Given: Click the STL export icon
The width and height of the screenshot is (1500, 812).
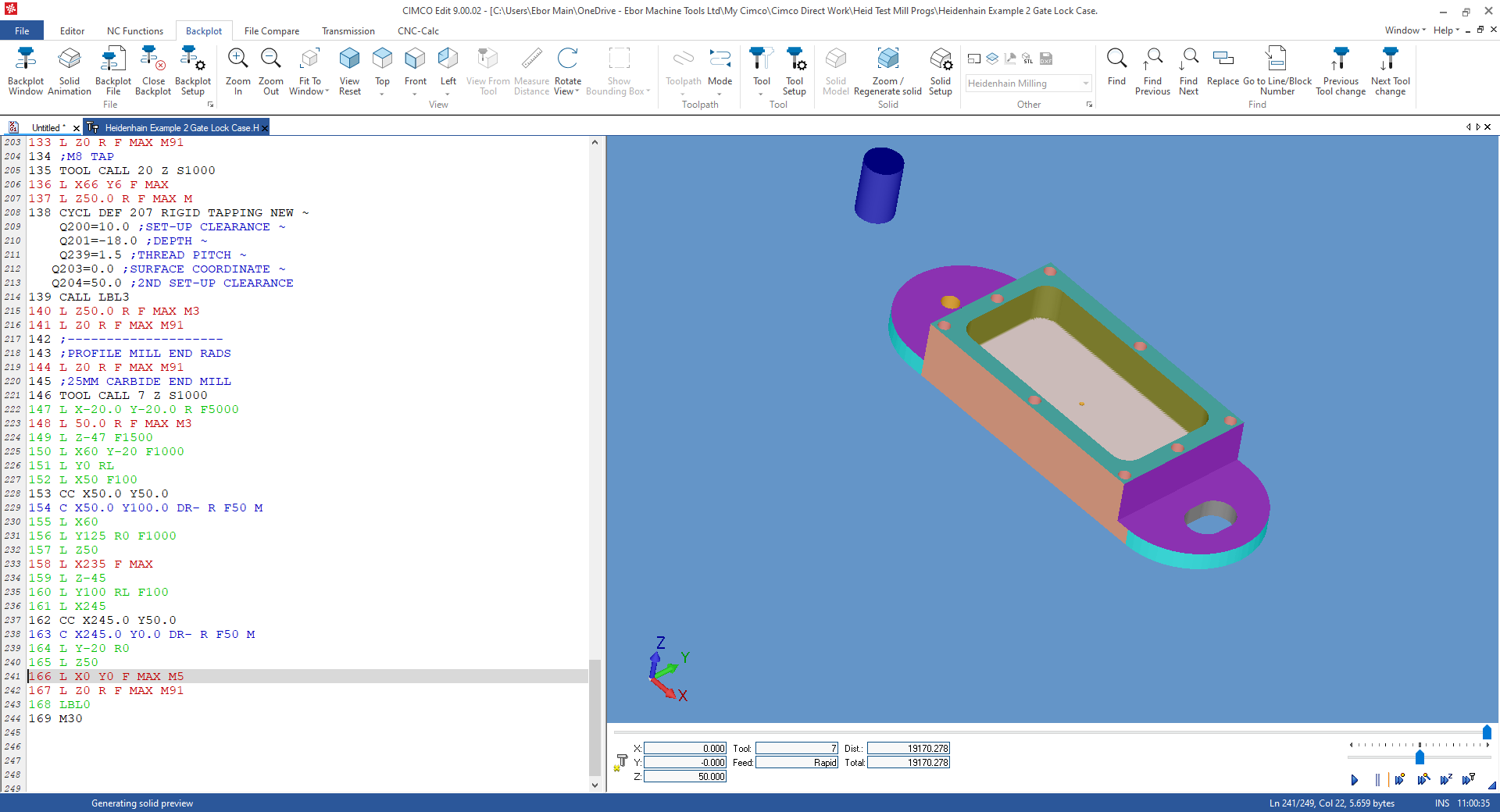Looking at the screenshot, I should [1028, 59].
